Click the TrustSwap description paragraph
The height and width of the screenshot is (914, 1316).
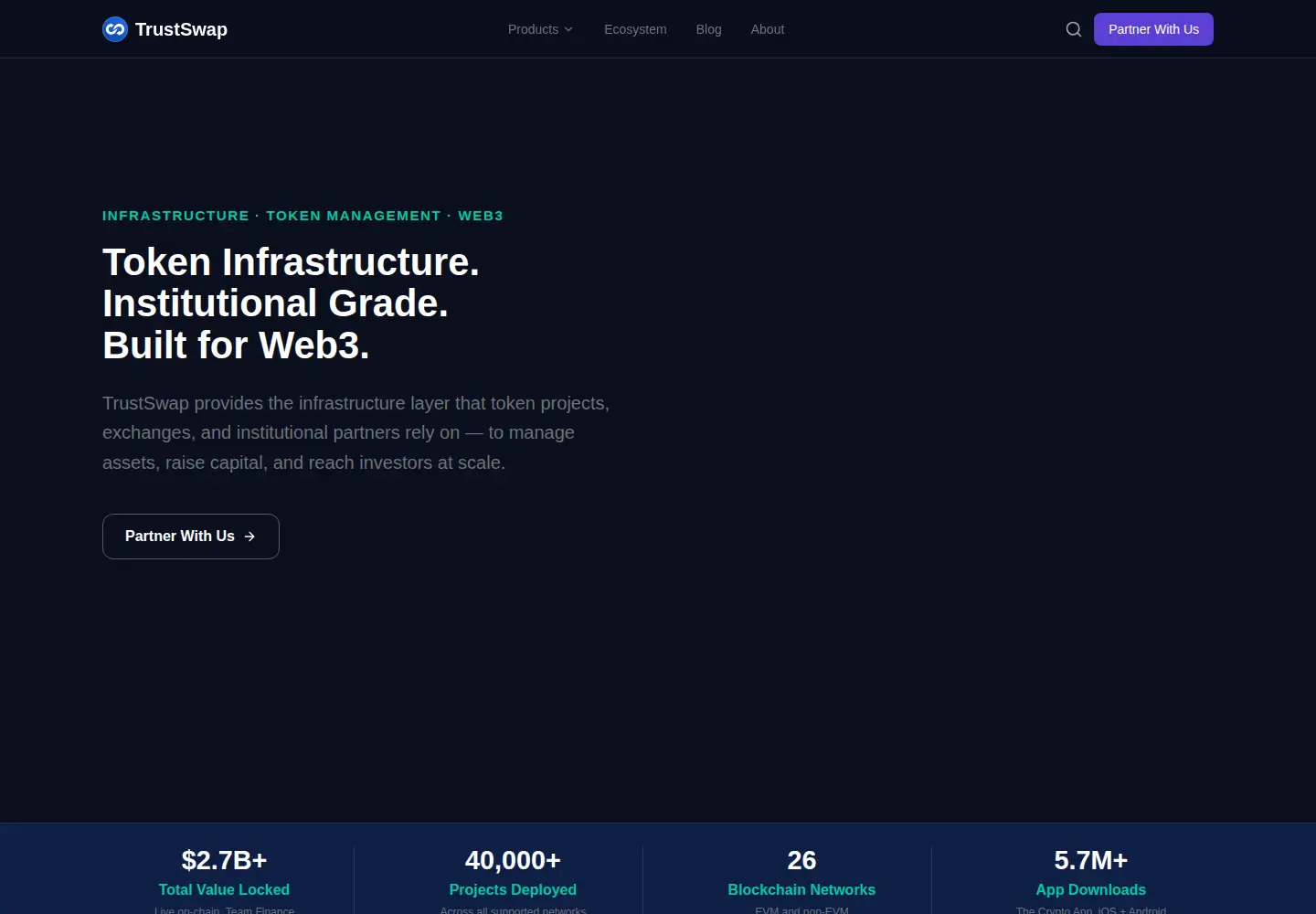coord(356,433)
